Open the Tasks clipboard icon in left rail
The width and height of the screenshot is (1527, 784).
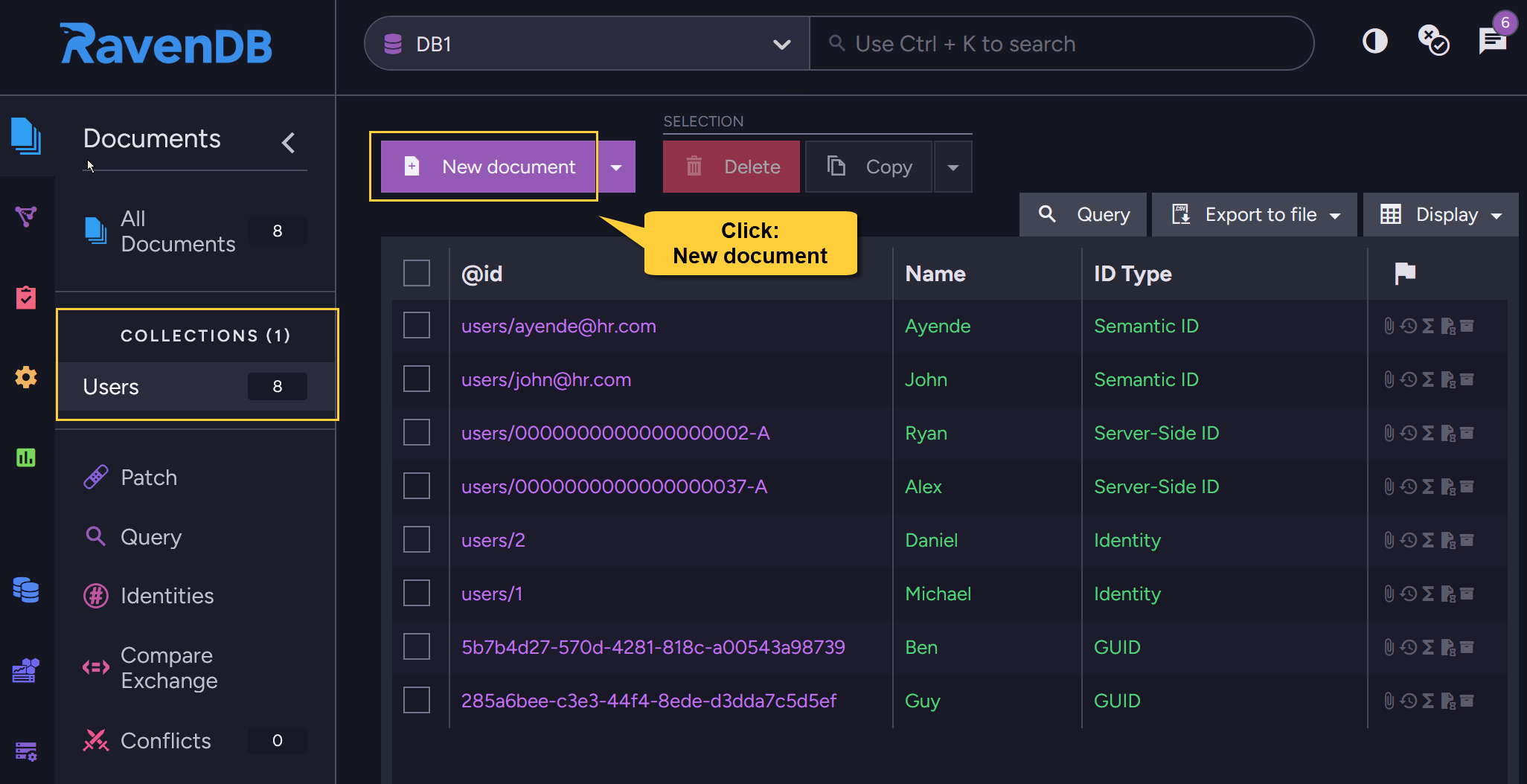click(26, 297)
